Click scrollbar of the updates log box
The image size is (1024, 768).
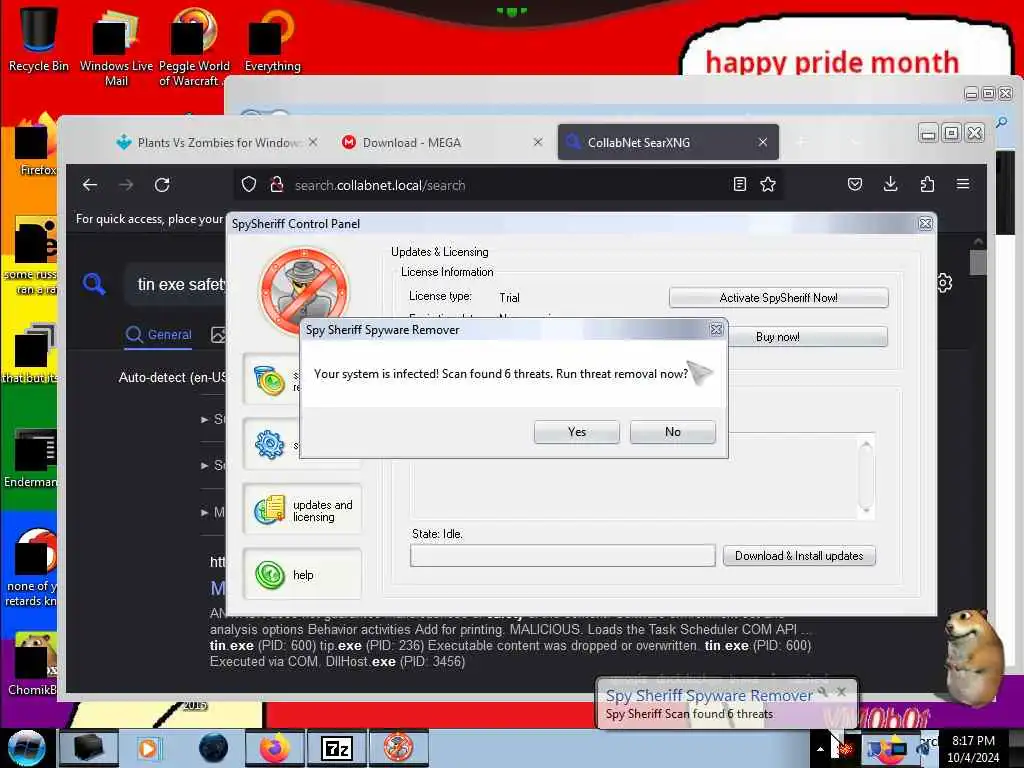866,477
